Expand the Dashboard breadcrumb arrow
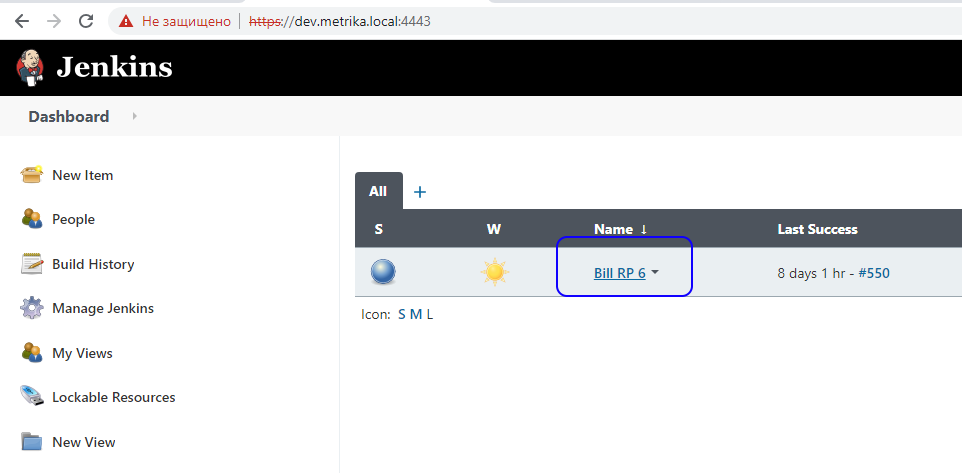The height and width of the screenshot is (473, 962). click(x=134, y=116)
